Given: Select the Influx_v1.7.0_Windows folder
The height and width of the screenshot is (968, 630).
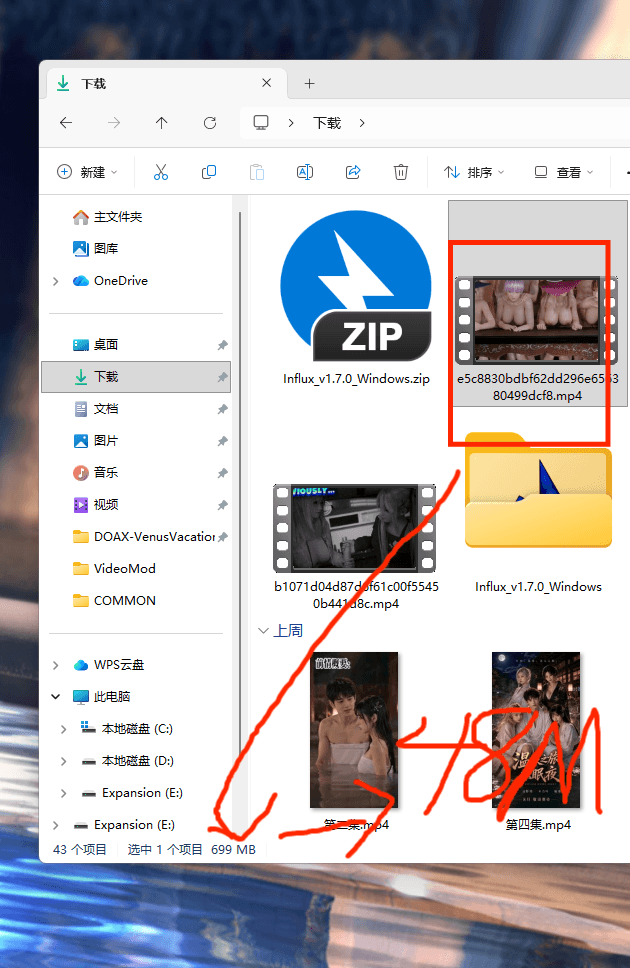Looking at the screenshot, I should click(538, 512).
